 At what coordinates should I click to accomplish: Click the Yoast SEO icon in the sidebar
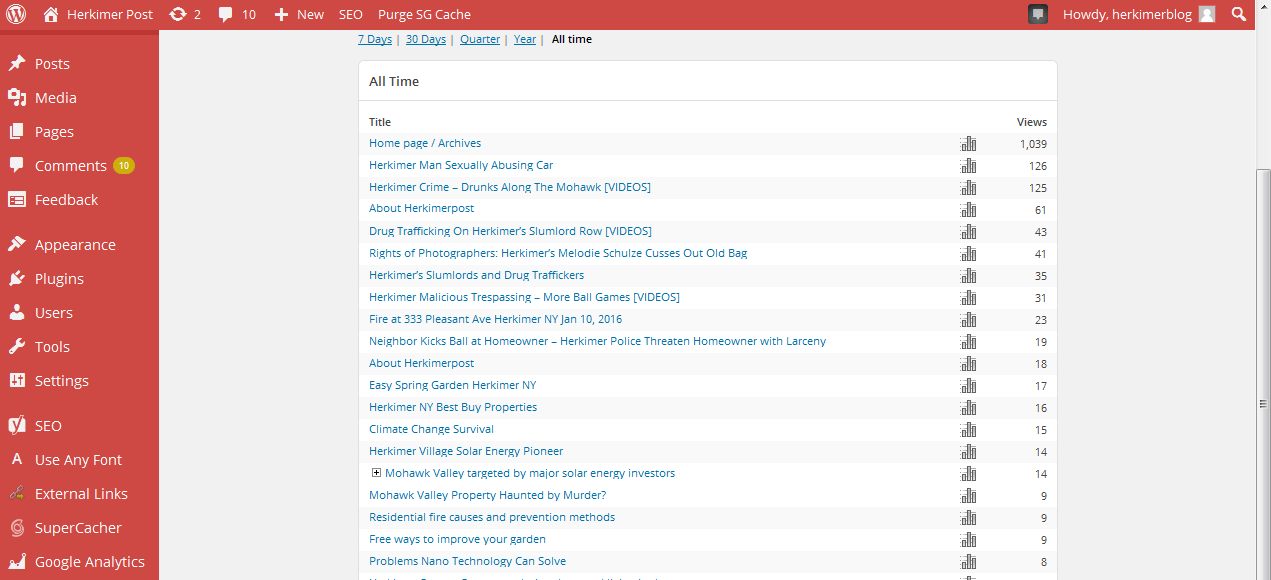17,426
